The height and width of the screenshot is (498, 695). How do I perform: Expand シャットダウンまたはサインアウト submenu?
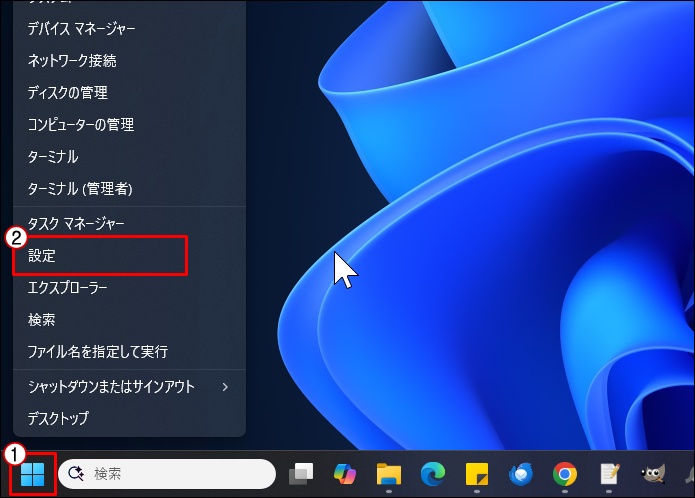(x=129, y=387)
